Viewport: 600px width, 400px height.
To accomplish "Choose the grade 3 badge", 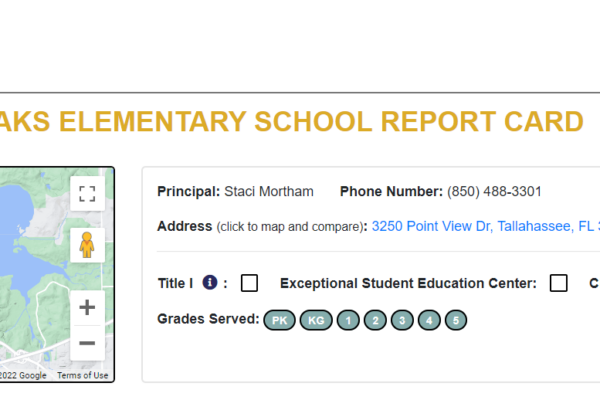I will coord(402,320).
